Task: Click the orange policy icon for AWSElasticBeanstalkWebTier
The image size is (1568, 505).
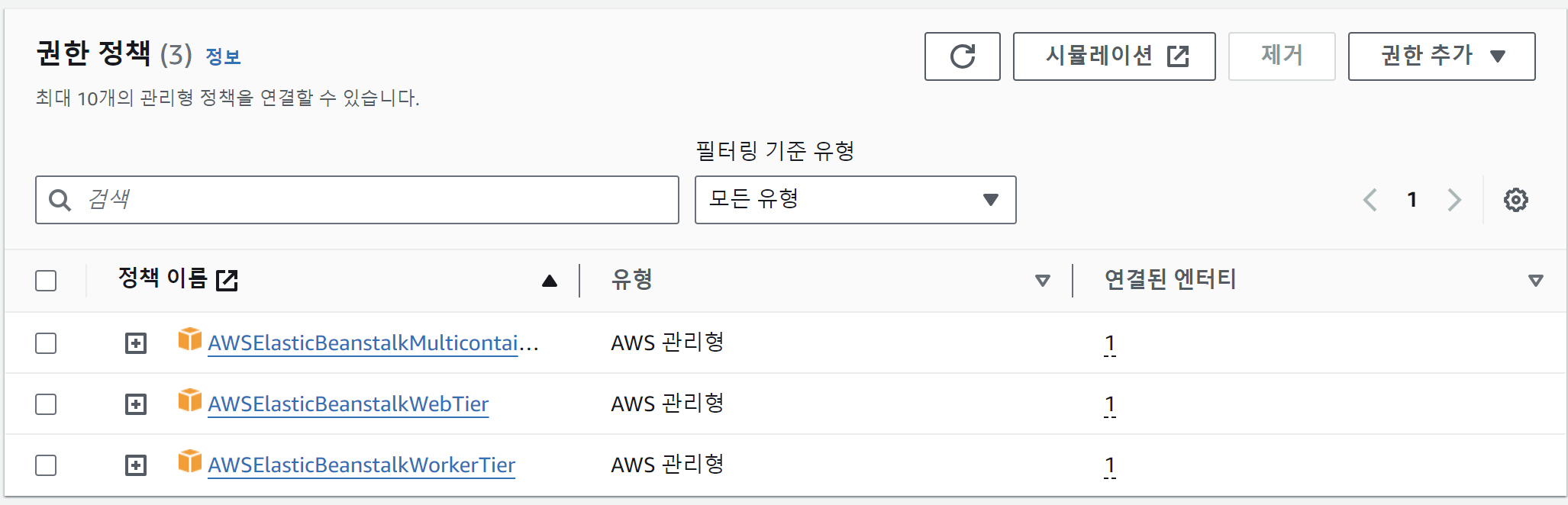Action: tap(189, 400)
